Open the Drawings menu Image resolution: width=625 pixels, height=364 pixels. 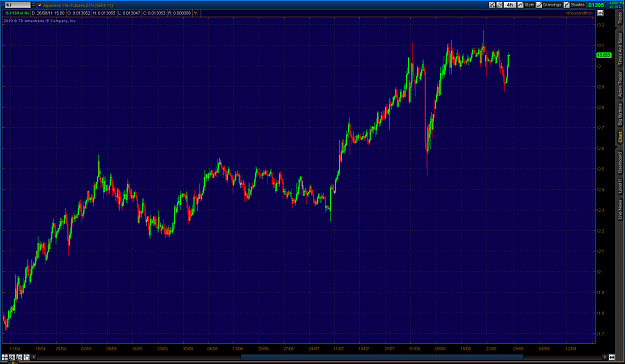(x=548, y=5)
